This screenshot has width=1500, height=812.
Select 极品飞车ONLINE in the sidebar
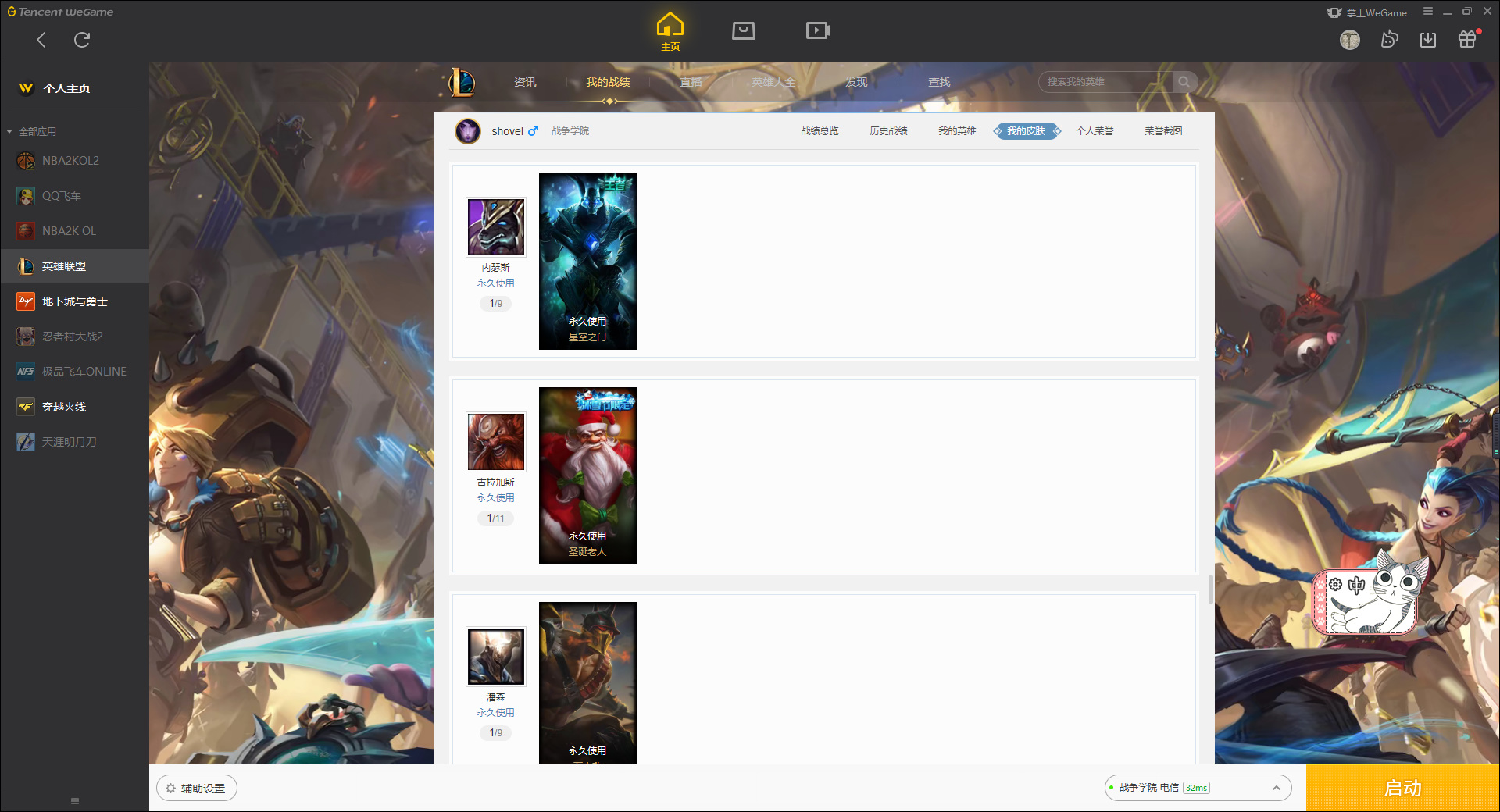pyautogui.click(x=74, y=372)
